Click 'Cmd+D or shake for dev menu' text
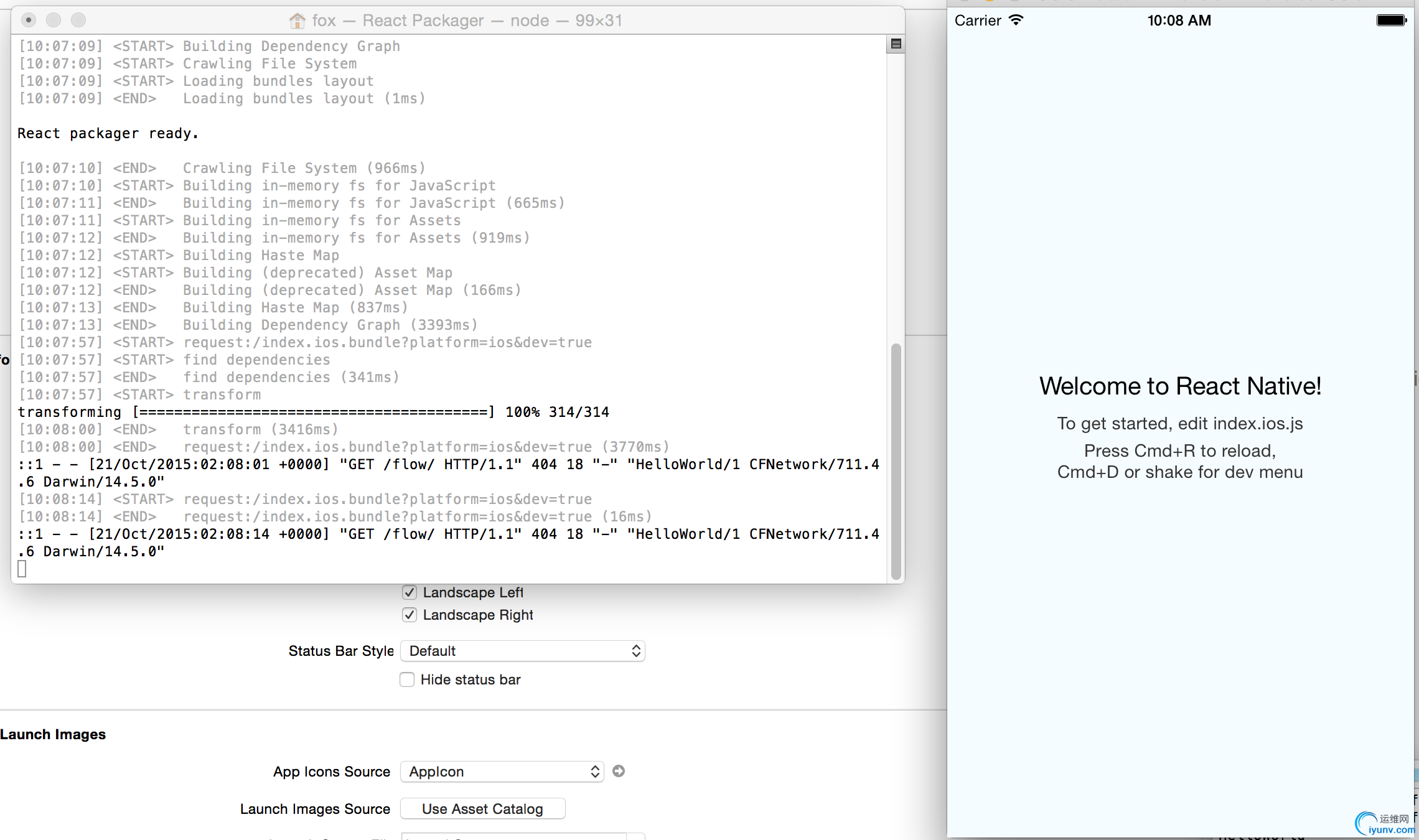 (1180, 472)
